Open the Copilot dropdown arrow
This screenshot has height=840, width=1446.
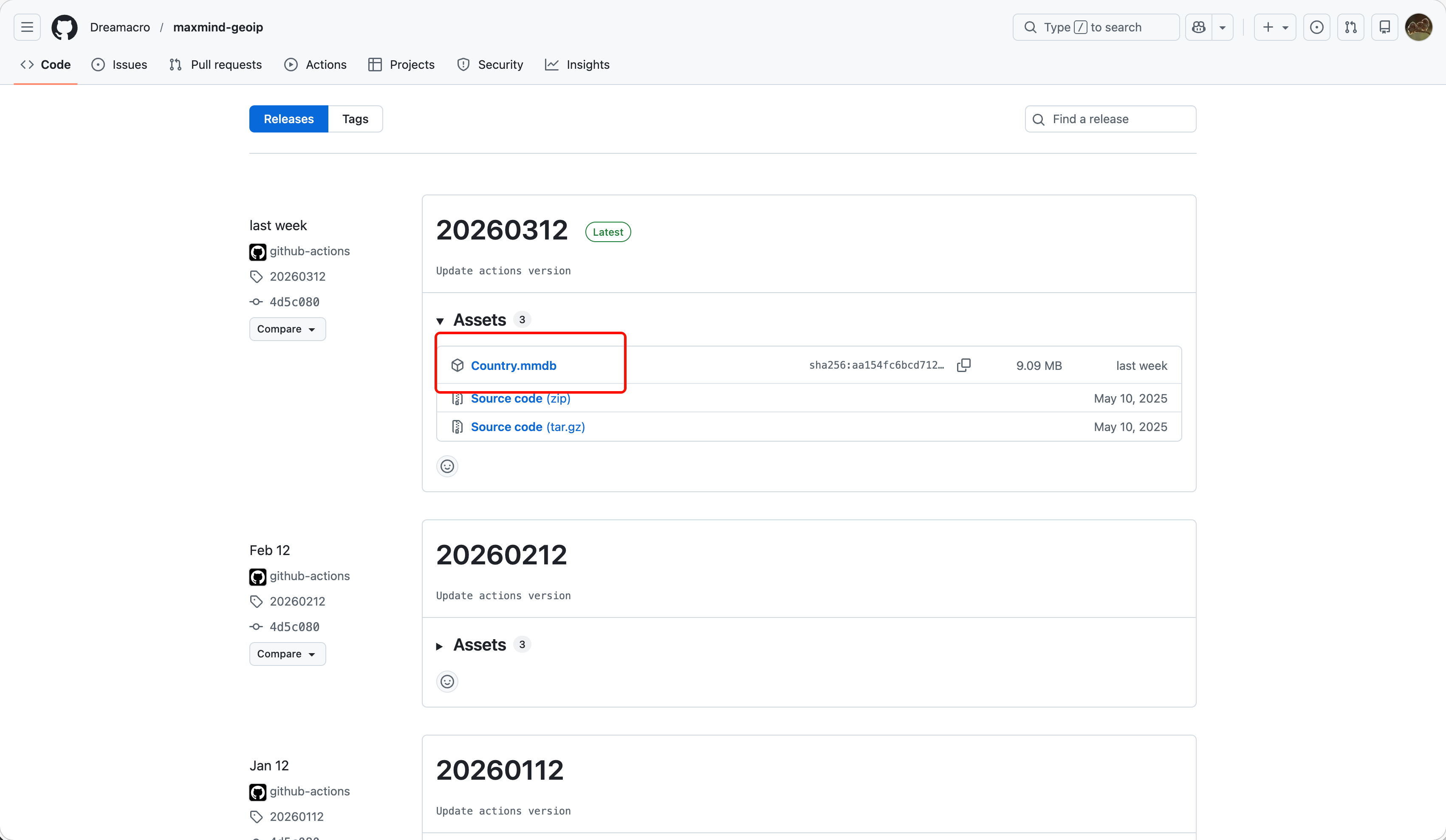tap(1223, 27)
